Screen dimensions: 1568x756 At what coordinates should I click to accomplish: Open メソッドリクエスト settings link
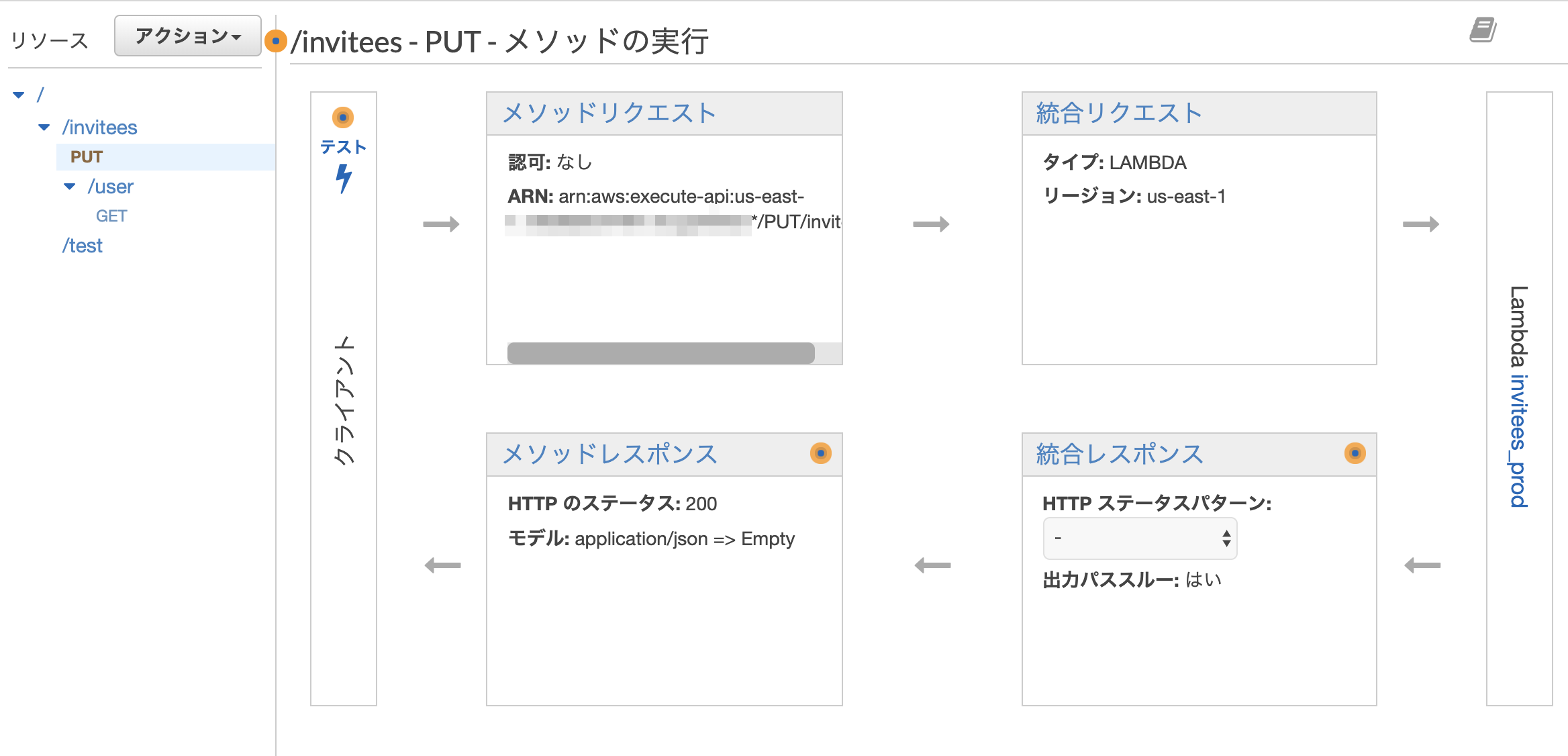pos(609,113)
